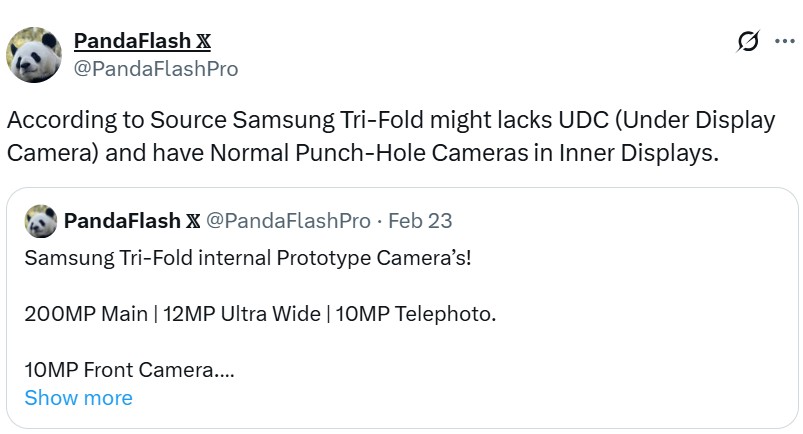
Task: Click the small panda avatar in the quoted post
Action: coord(40,220)
